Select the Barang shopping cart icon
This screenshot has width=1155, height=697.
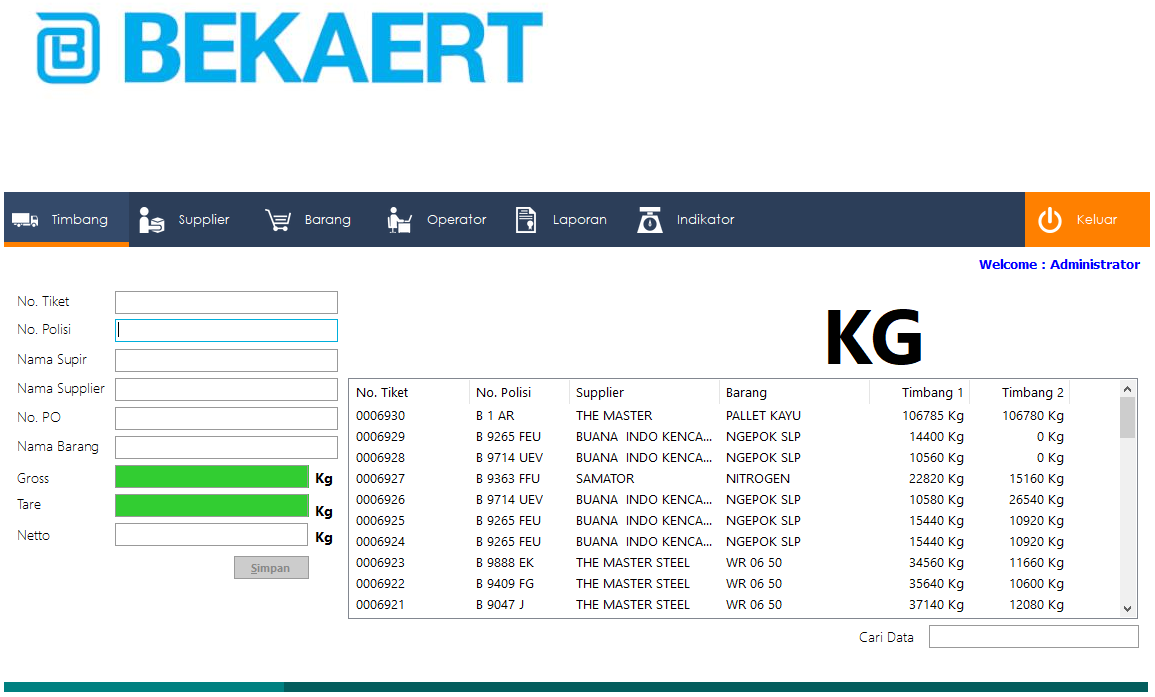278,220
